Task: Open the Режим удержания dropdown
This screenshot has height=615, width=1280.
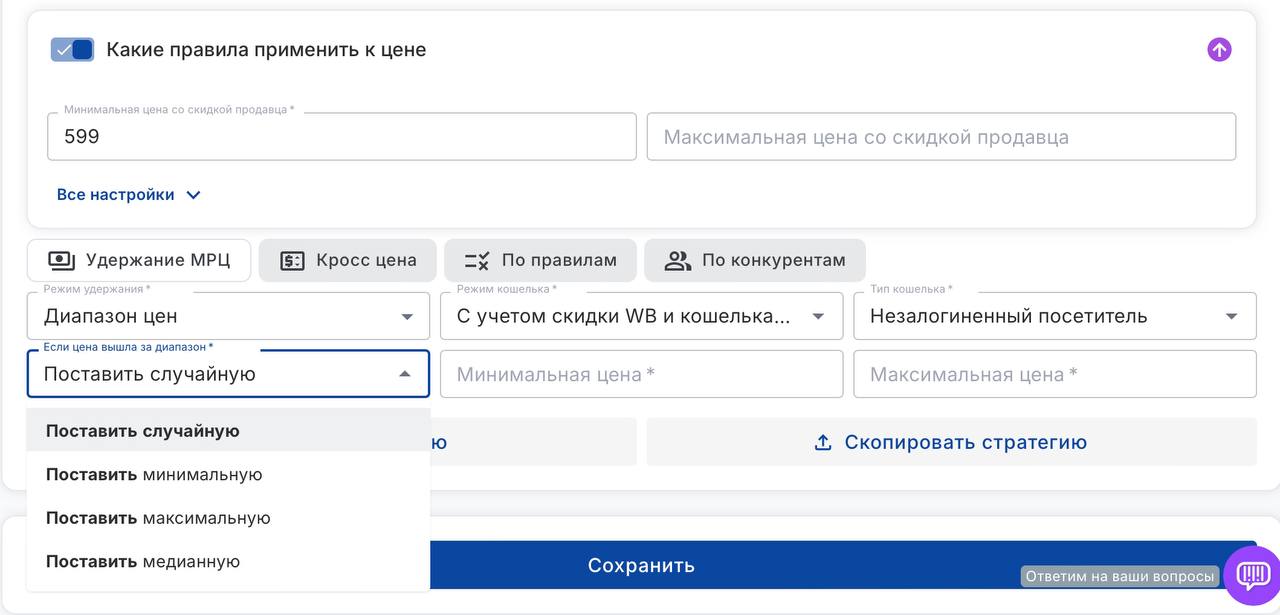Action: (228, 316)
